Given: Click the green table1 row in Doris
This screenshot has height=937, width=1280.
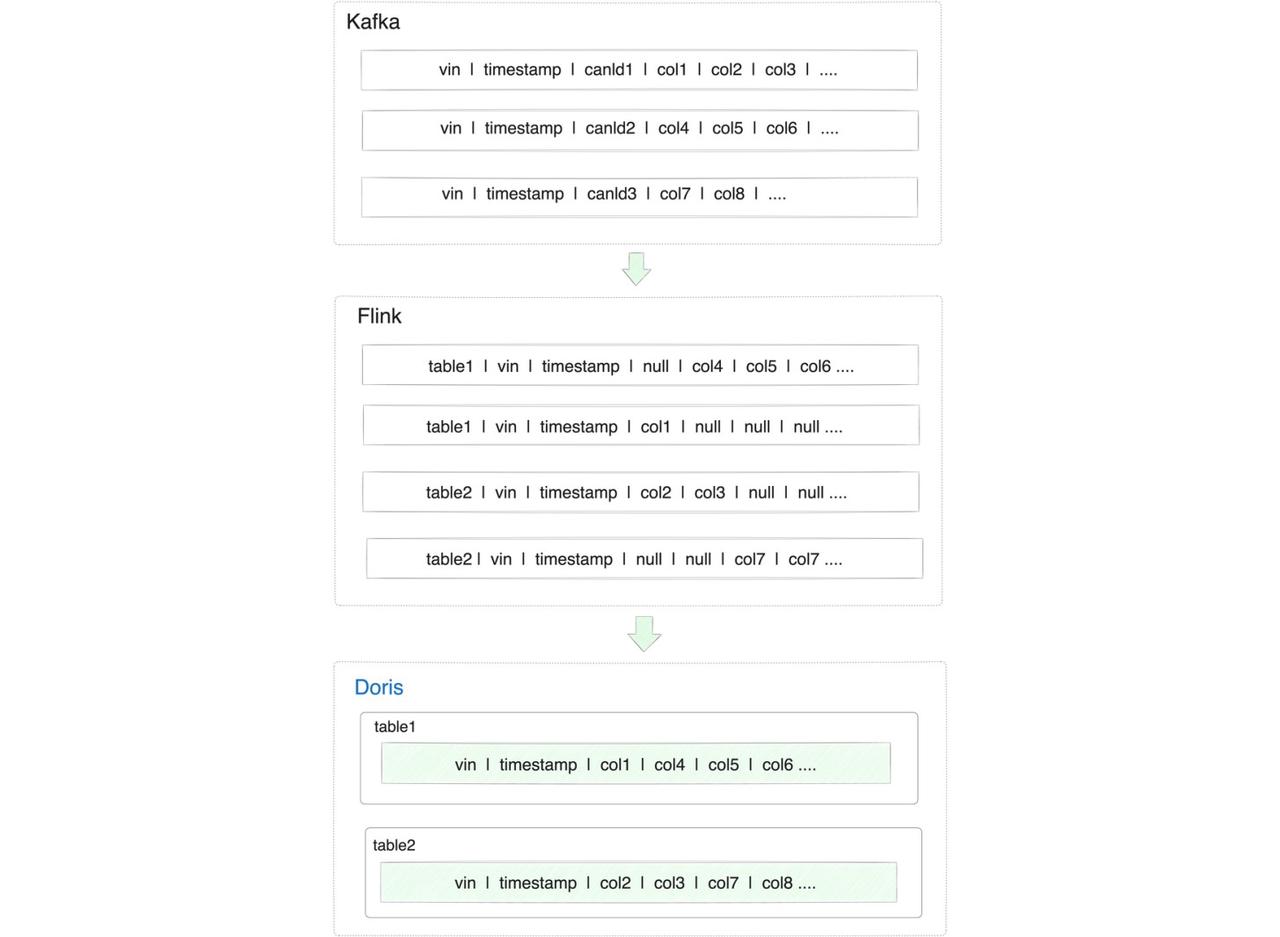Looking at the screenshot, I should point(635,764).
